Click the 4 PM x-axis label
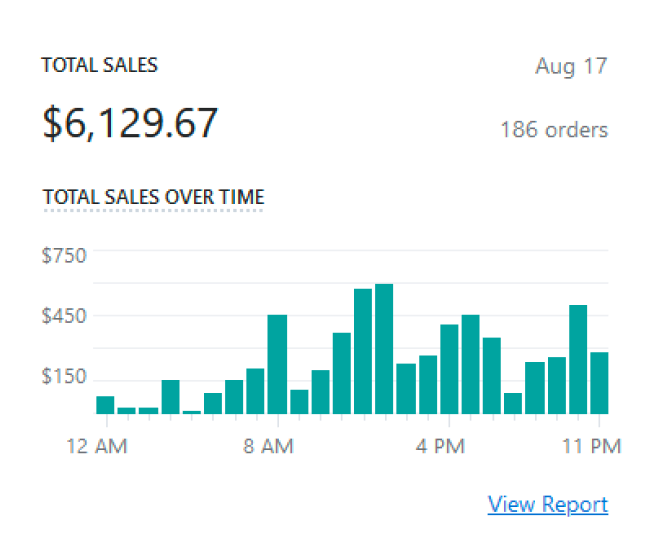 pyautogui.click(x=442, y=446)
